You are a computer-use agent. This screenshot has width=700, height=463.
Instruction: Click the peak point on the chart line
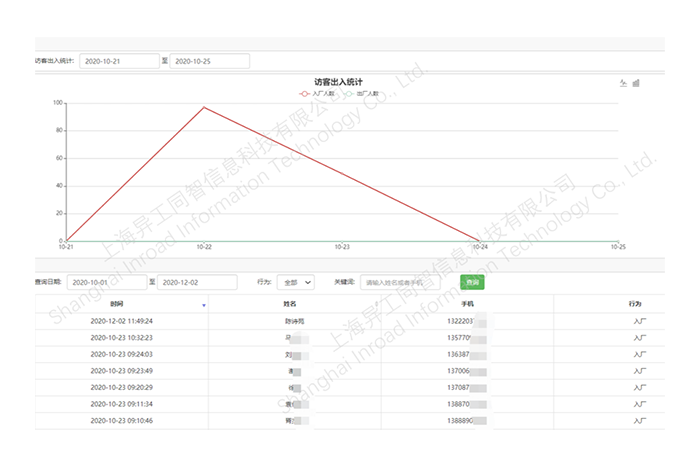[204, 107]
